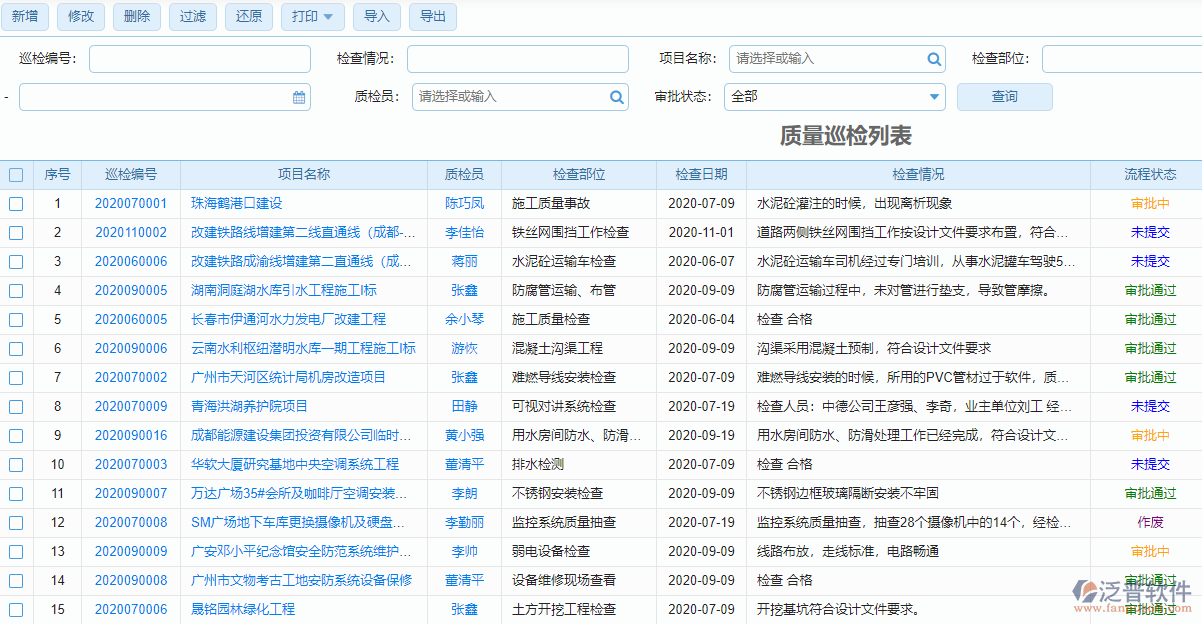This screenshot has width=1202, height=624.
Task: Click the 查询 query button
Action: (x=1004, y=97)
